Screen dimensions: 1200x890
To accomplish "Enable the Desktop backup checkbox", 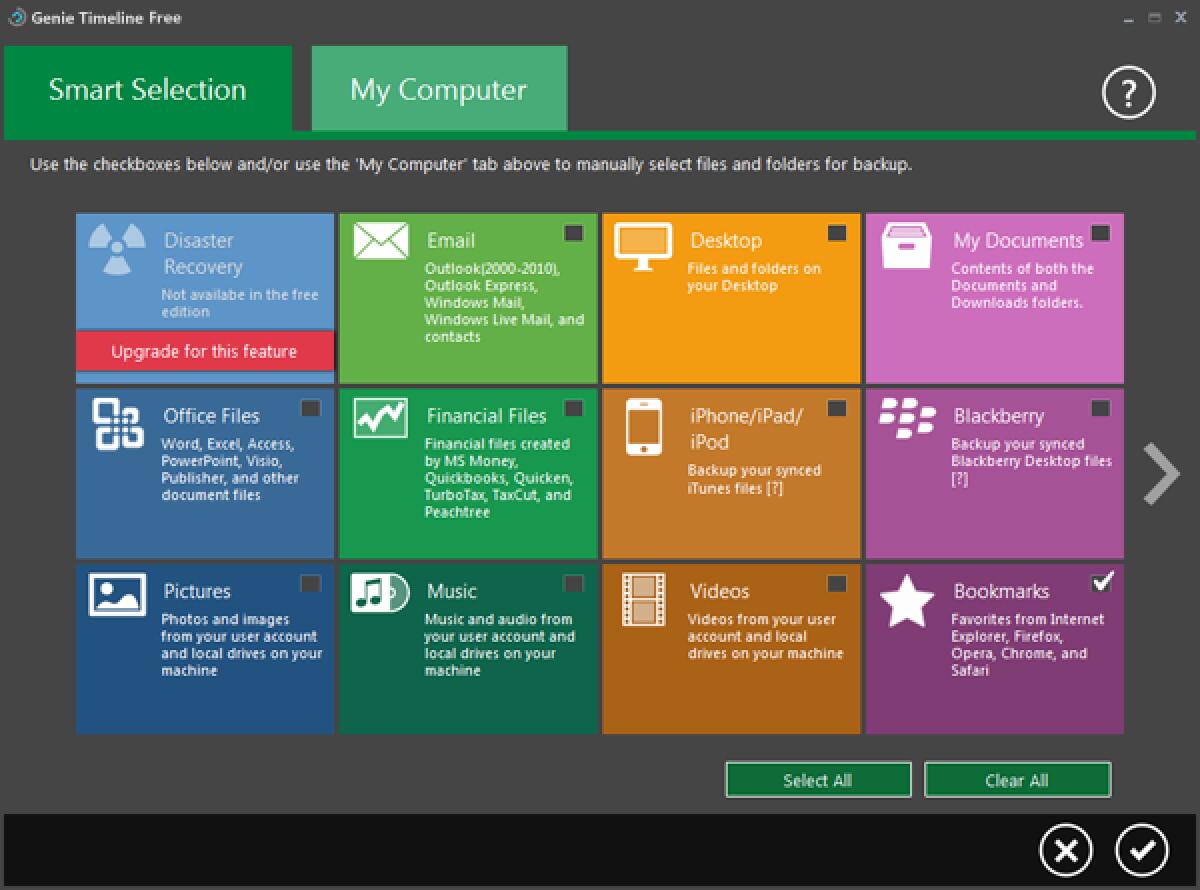I will (x=837, y=232).
